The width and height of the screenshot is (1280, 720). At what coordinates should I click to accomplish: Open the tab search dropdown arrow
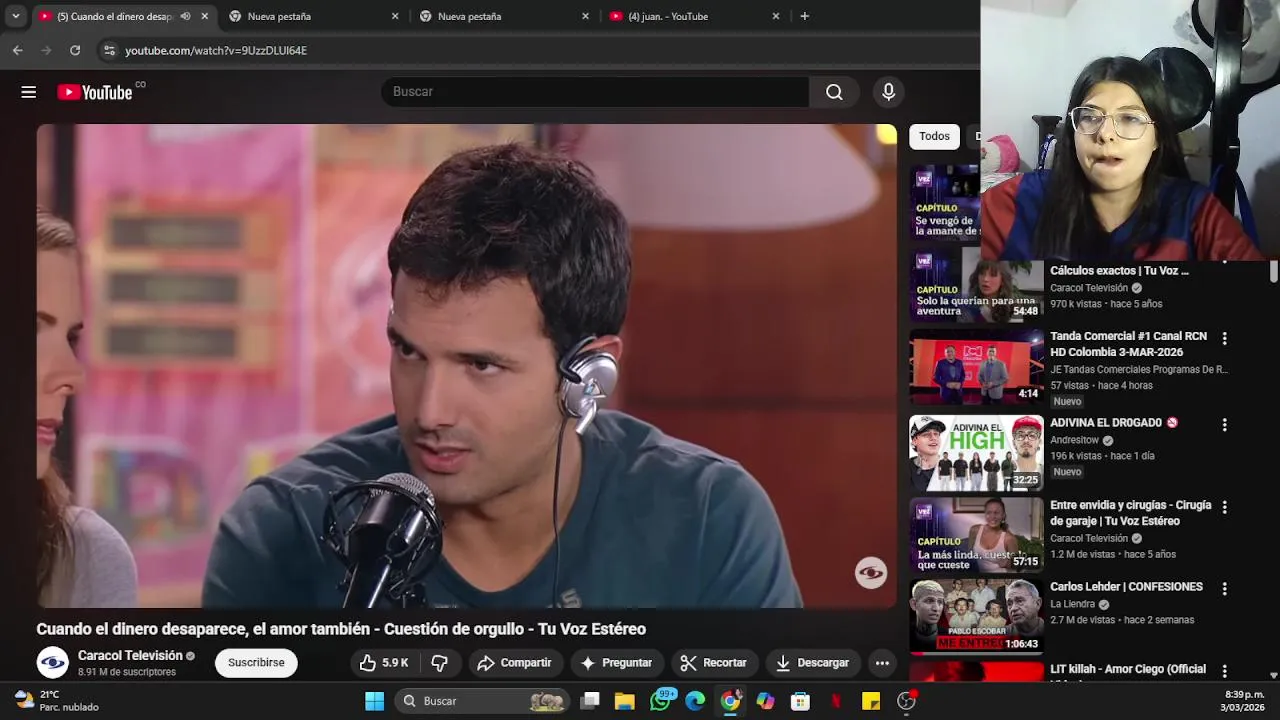click(15, 16)
